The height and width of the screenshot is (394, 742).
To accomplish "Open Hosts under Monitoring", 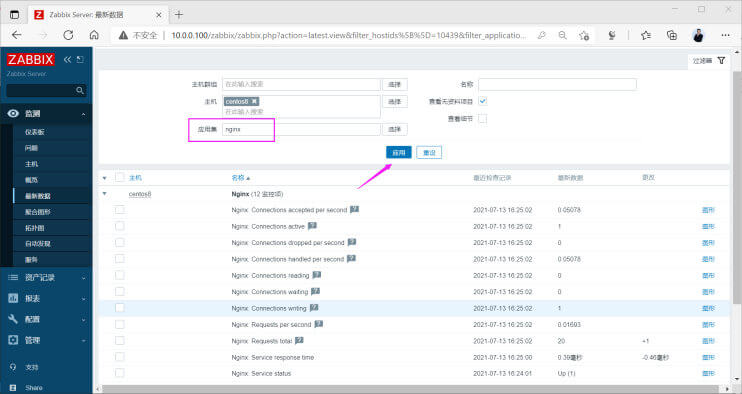I will point(31,164).
